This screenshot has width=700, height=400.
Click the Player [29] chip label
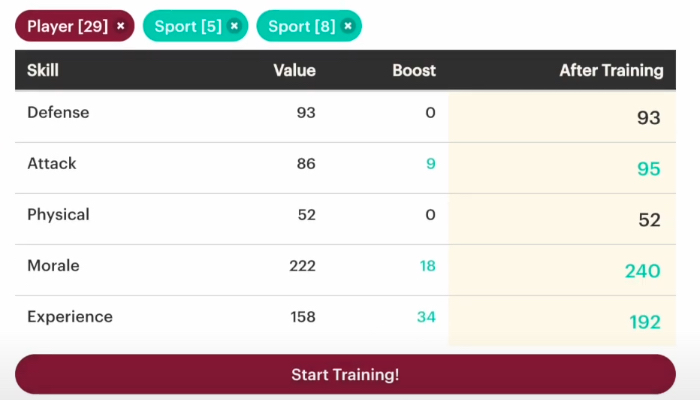67,26
